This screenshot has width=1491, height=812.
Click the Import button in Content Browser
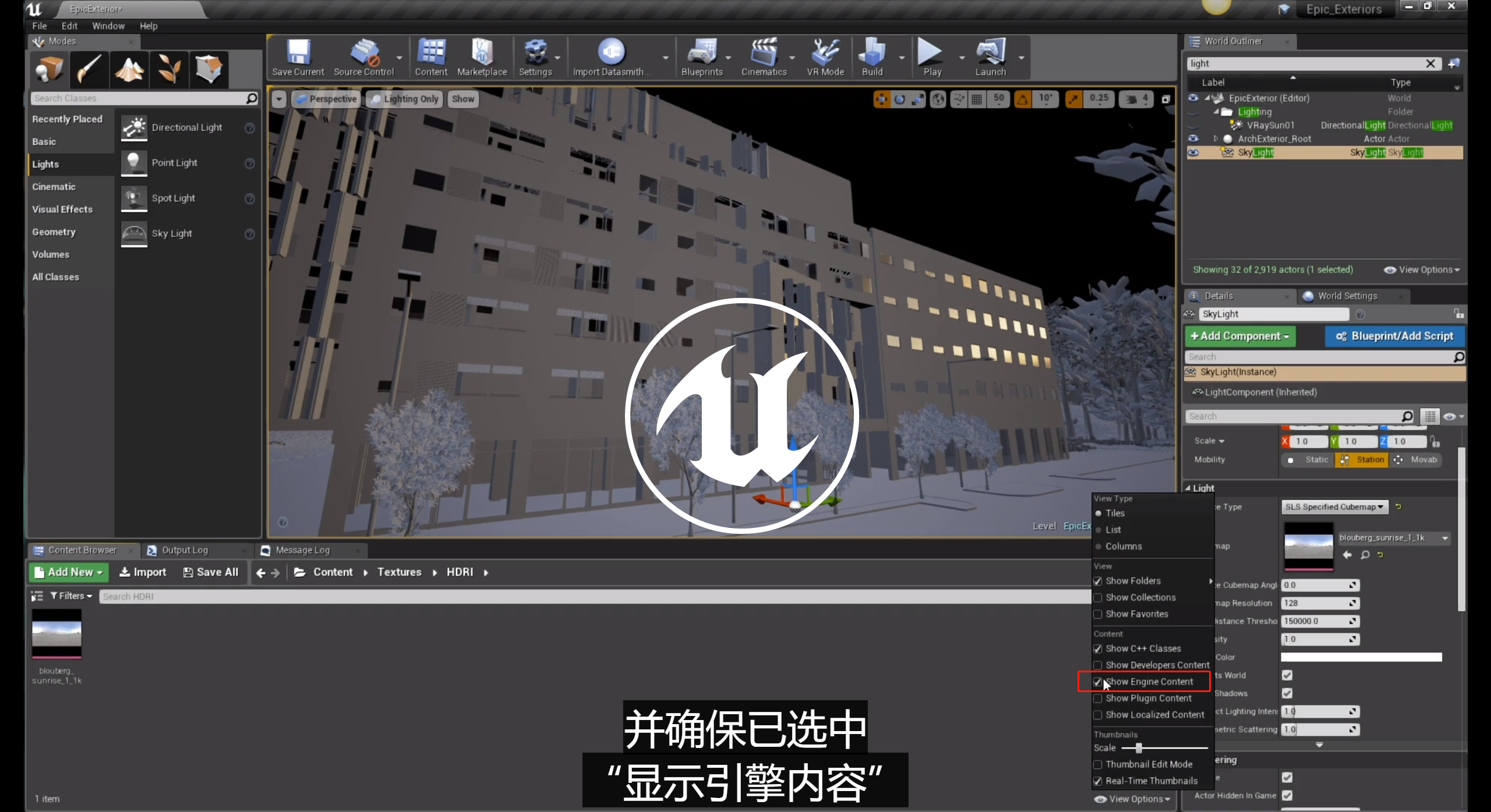click(x=143, y=573)
